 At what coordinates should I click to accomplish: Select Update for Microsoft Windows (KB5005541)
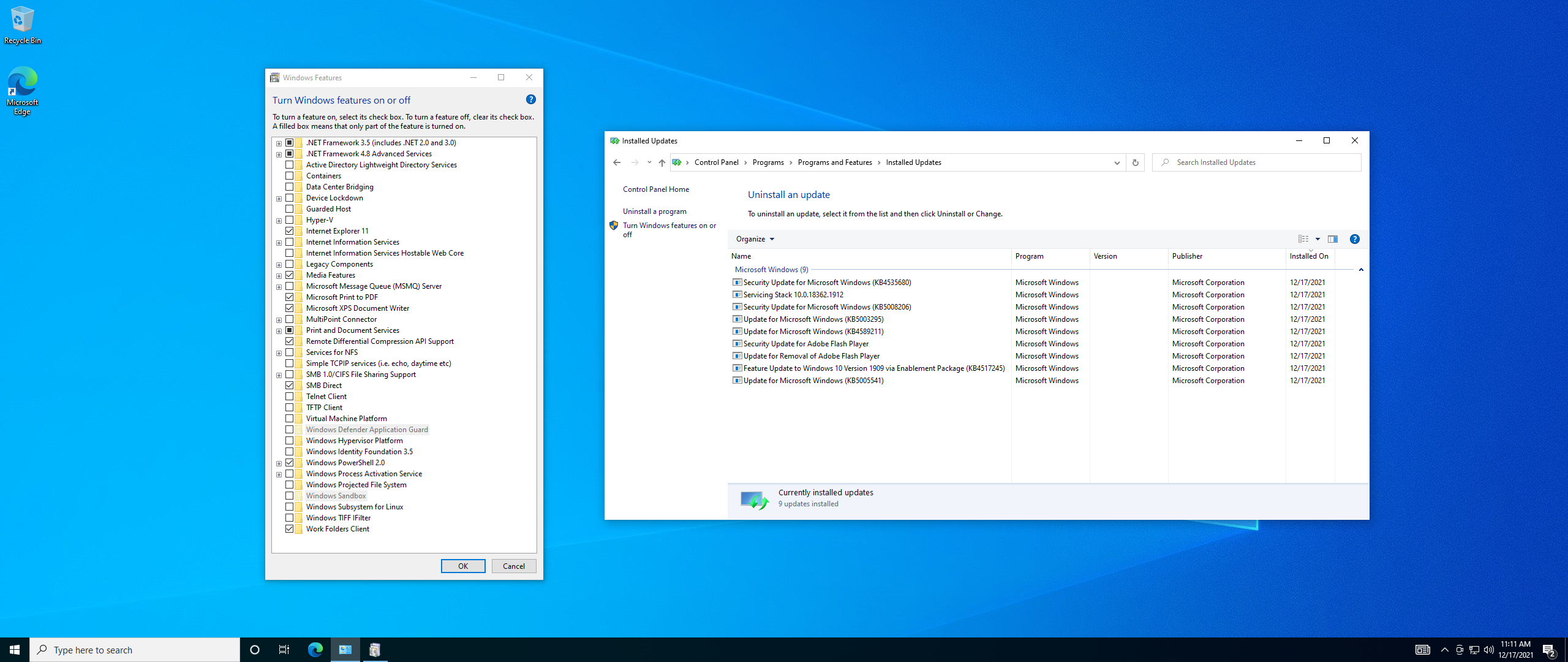[813, 381]
